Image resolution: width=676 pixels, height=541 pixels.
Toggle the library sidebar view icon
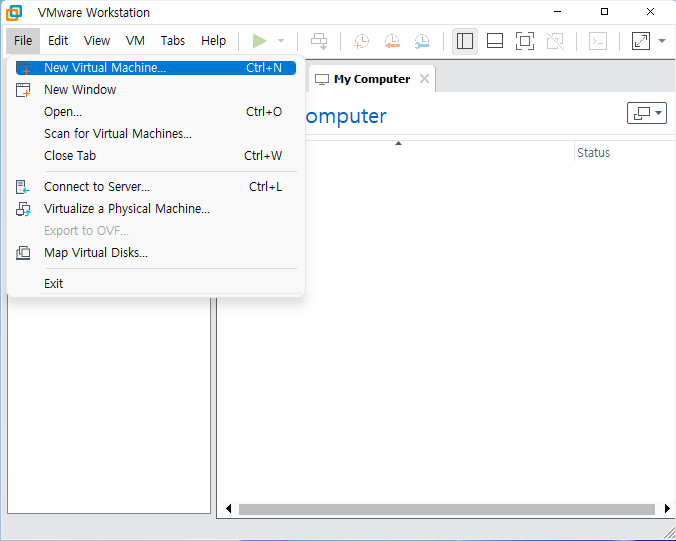coord(465,41)
